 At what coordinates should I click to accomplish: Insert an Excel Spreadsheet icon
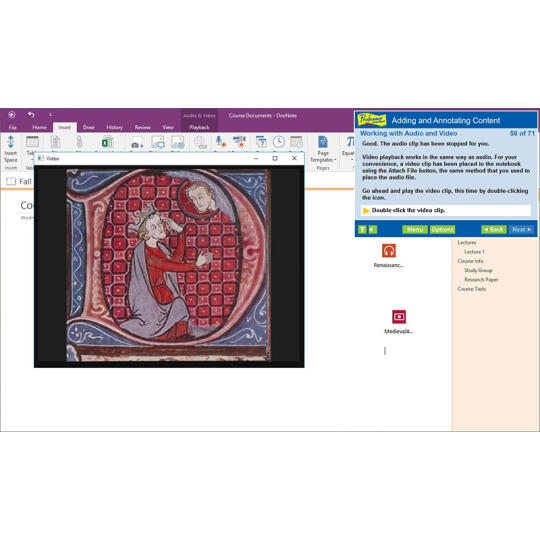coord(107,142)
